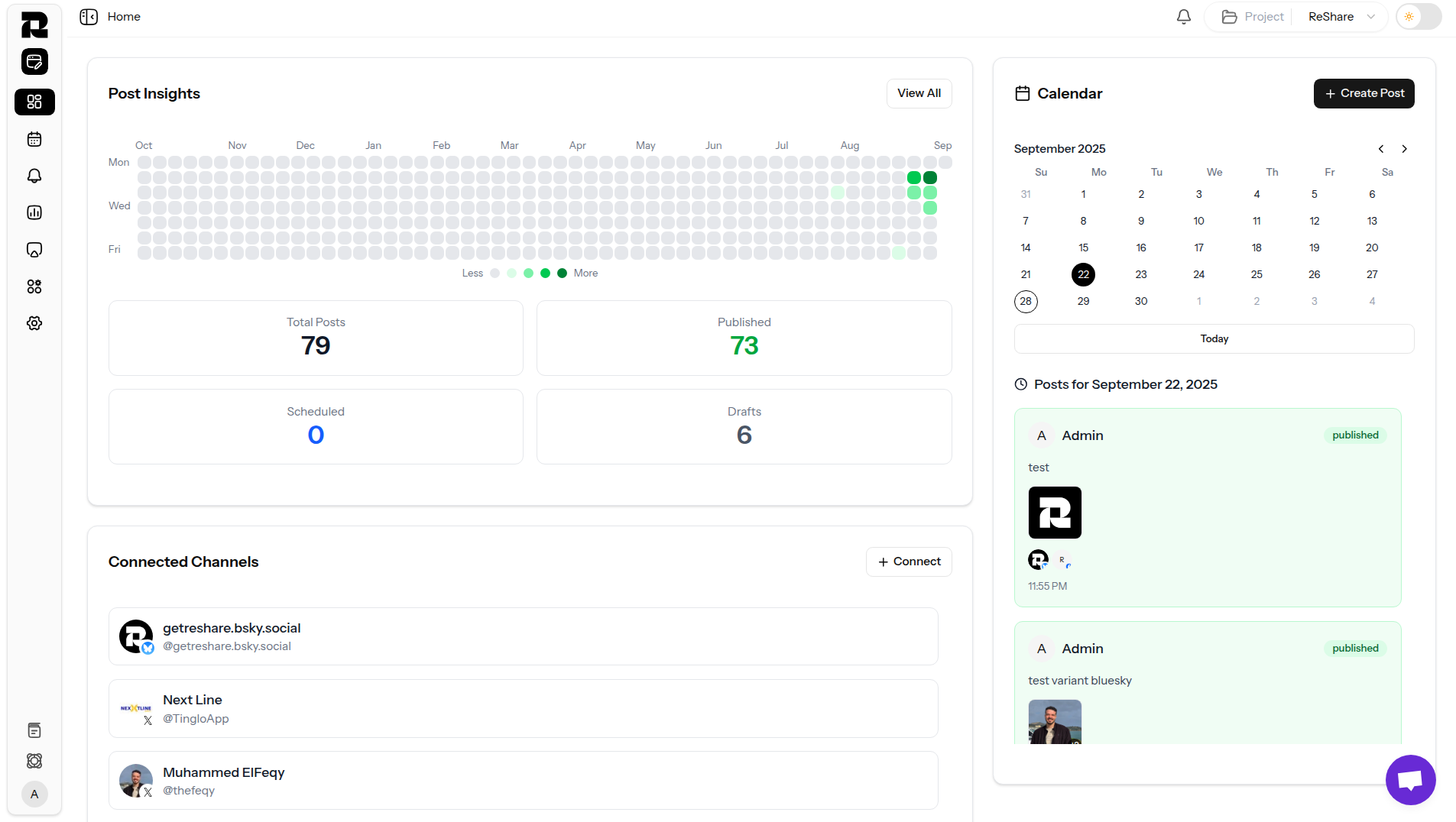Click the compose post icon in sidebar
The height and width of the screenshot is (822, 1456).
tap(34, 62)
